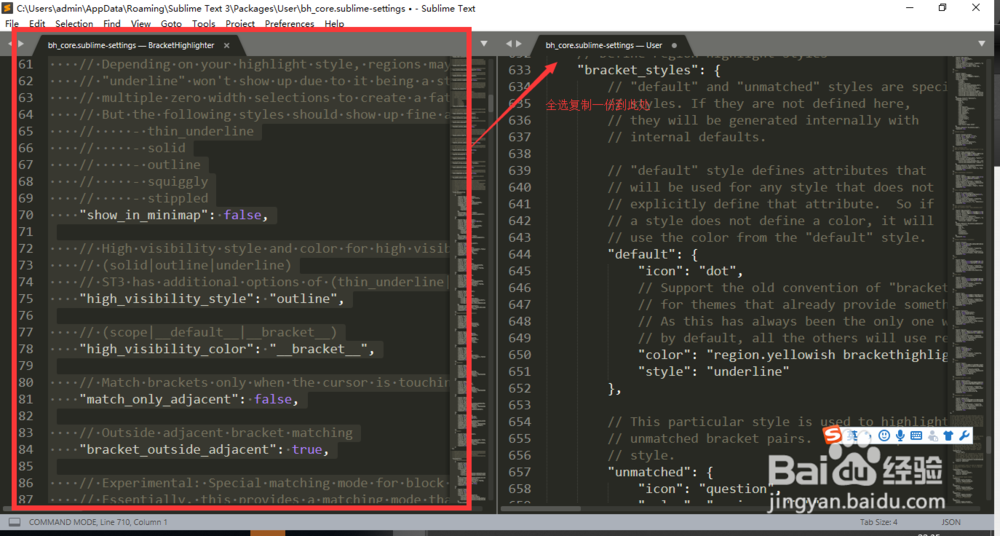1000x536 pixels.
Task: Click the next-tab arrow in right pane
Action: coord(519,43)
